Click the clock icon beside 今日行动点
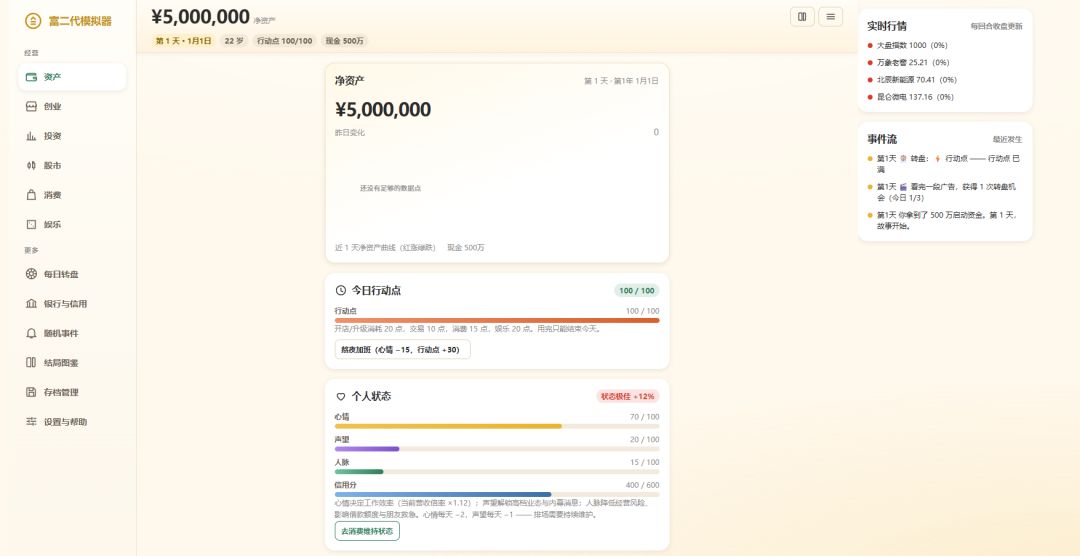The width and height of the screenshot is (1080, 556). tap(340, 291)
